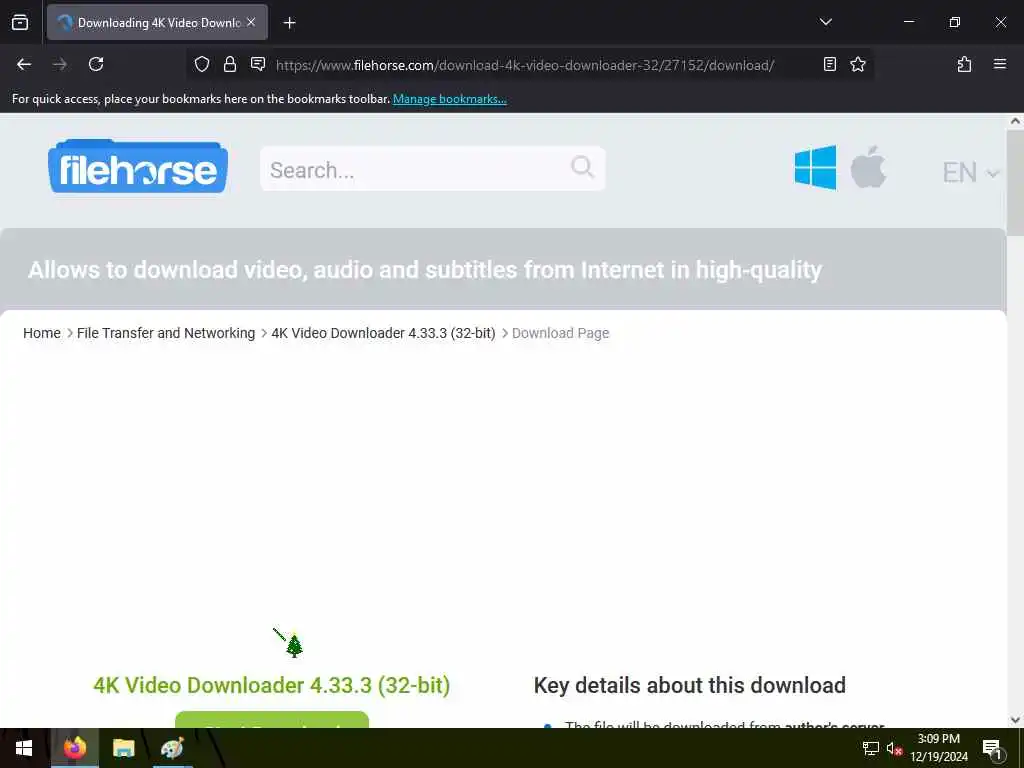Open the notification center icon
The image size is (1024, 768).
coord(992,748)
